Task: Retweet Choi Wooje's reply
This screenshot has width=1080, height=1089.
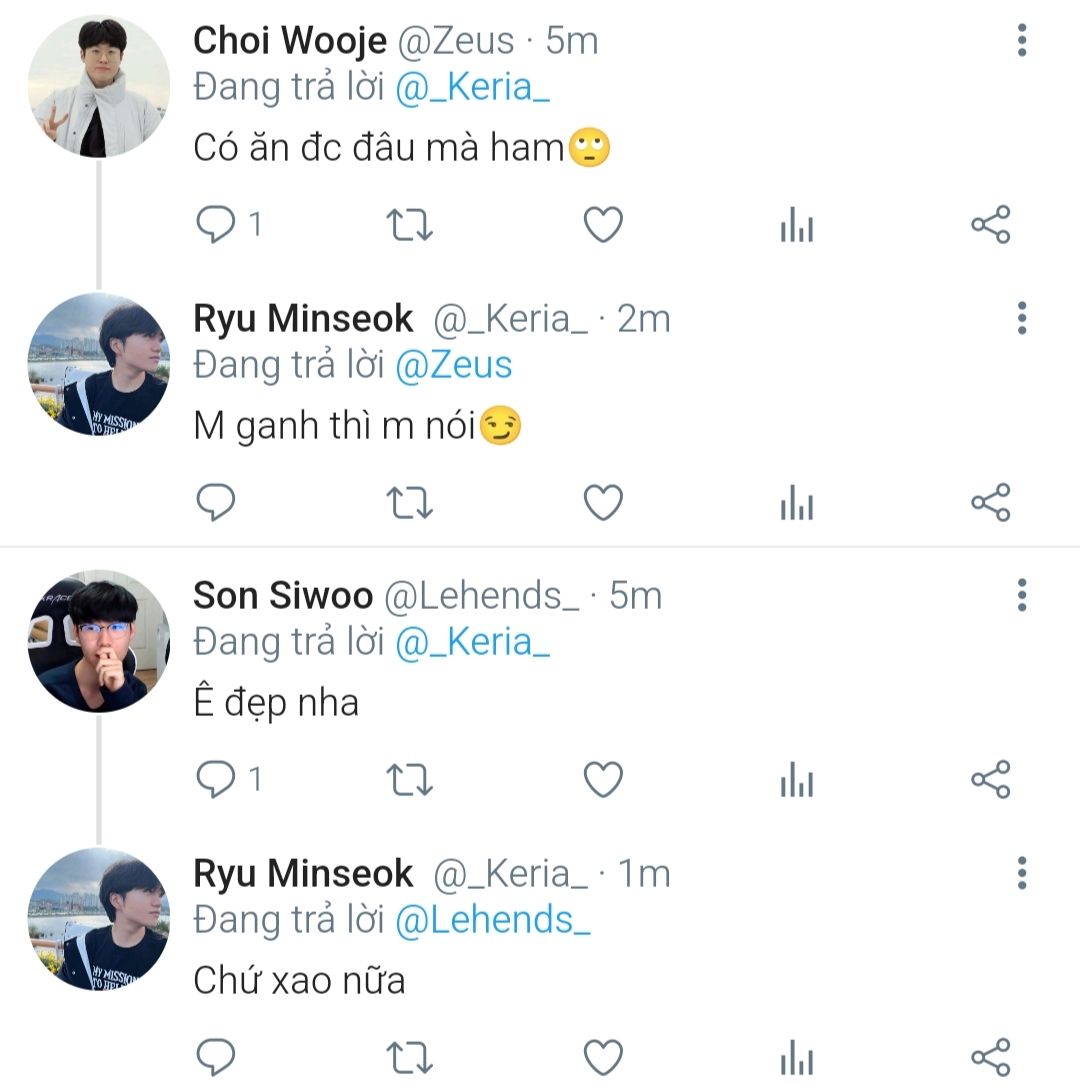Action: pyautogui.click(x=409, y=225)
